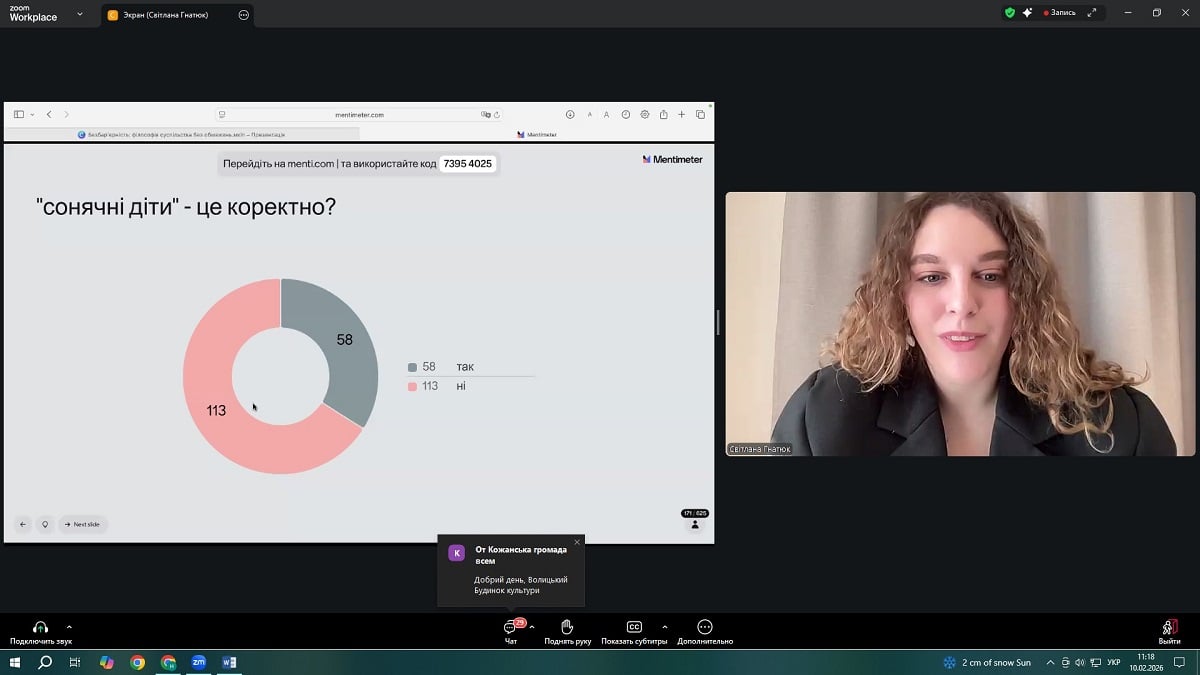Click the green encryption shield icon

(1009, 13)
